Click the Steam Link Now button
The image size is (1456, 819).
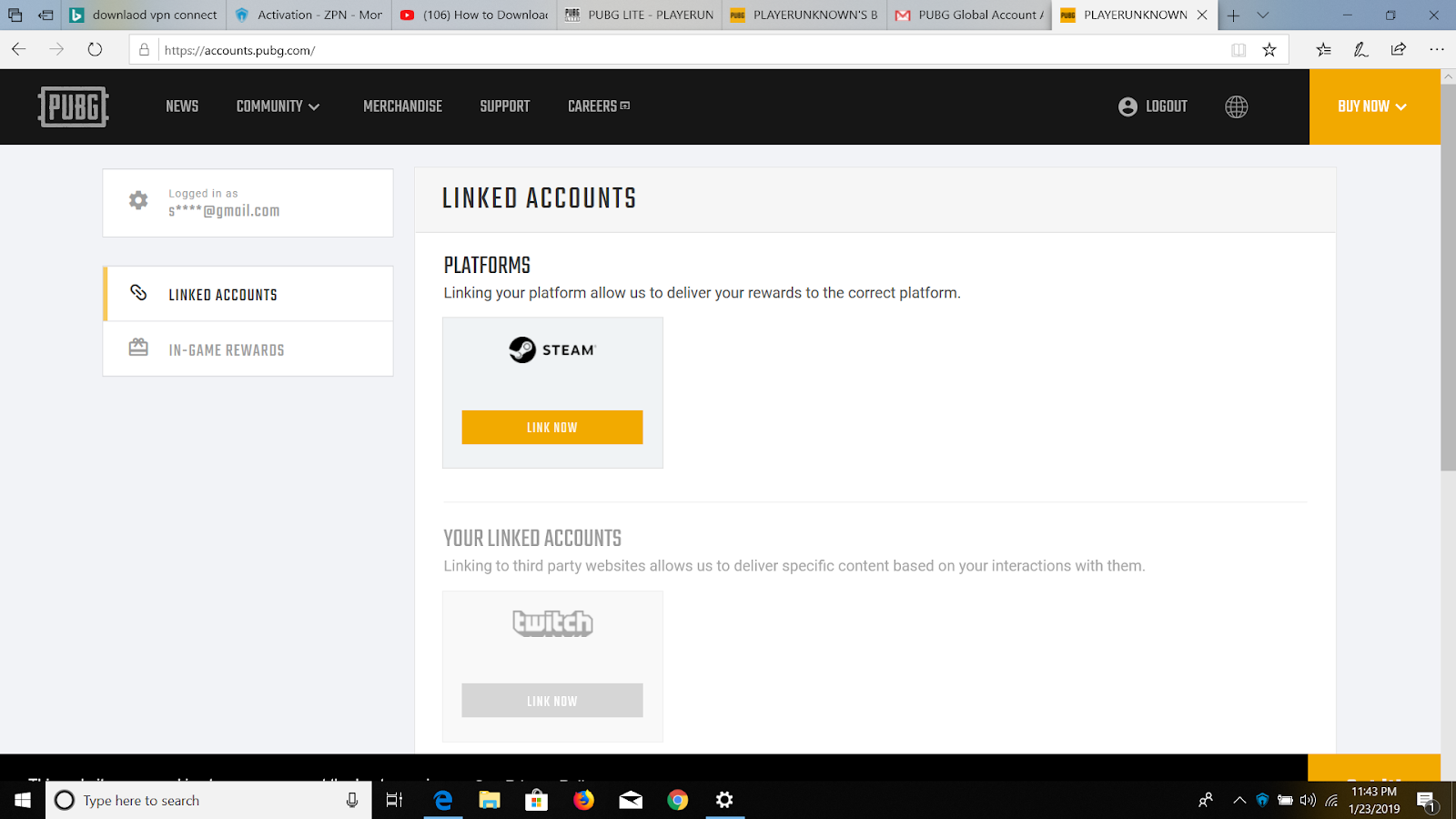[x=552, y=428]
